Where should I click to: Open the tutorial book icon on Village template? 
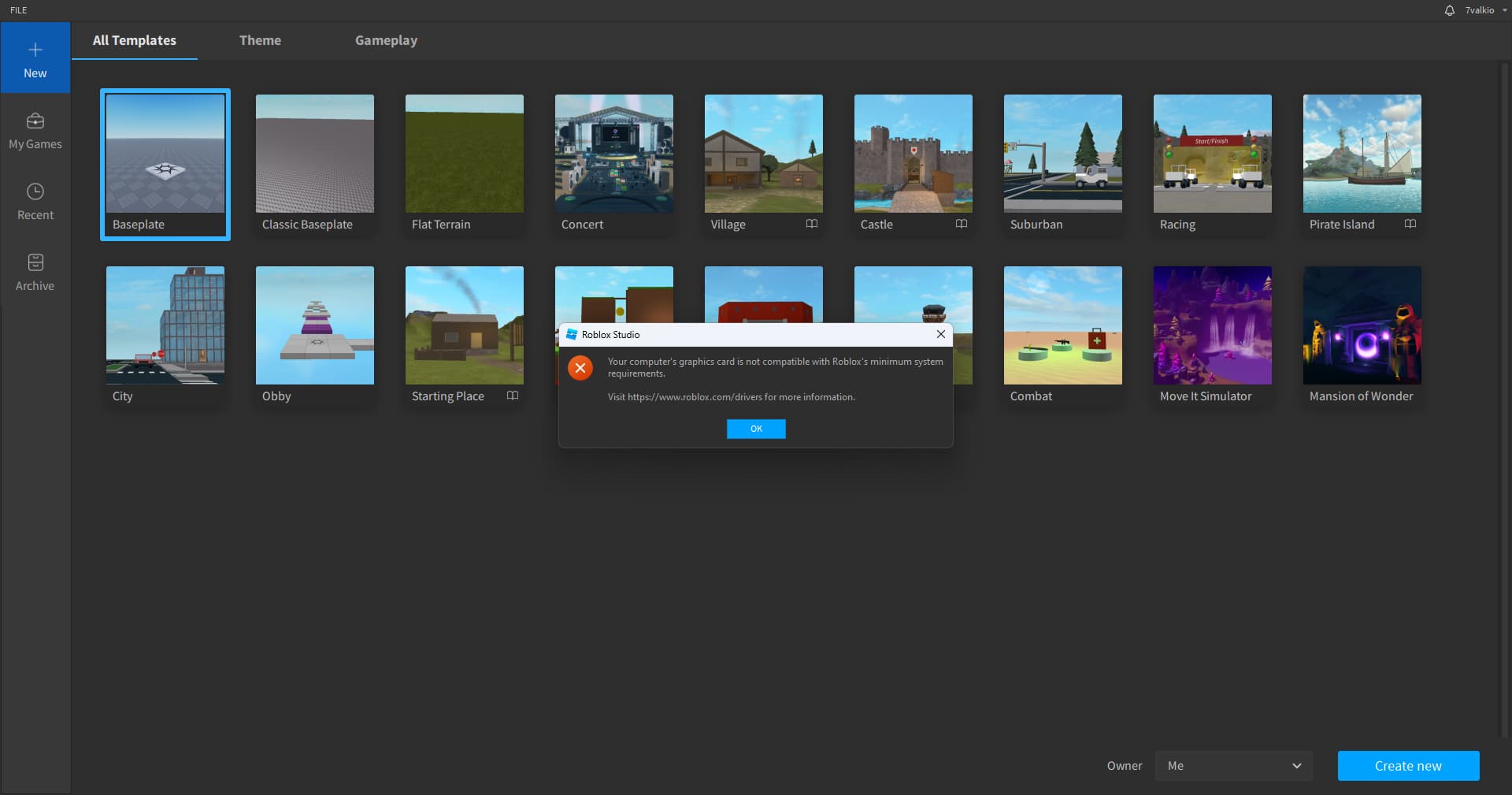812,225
